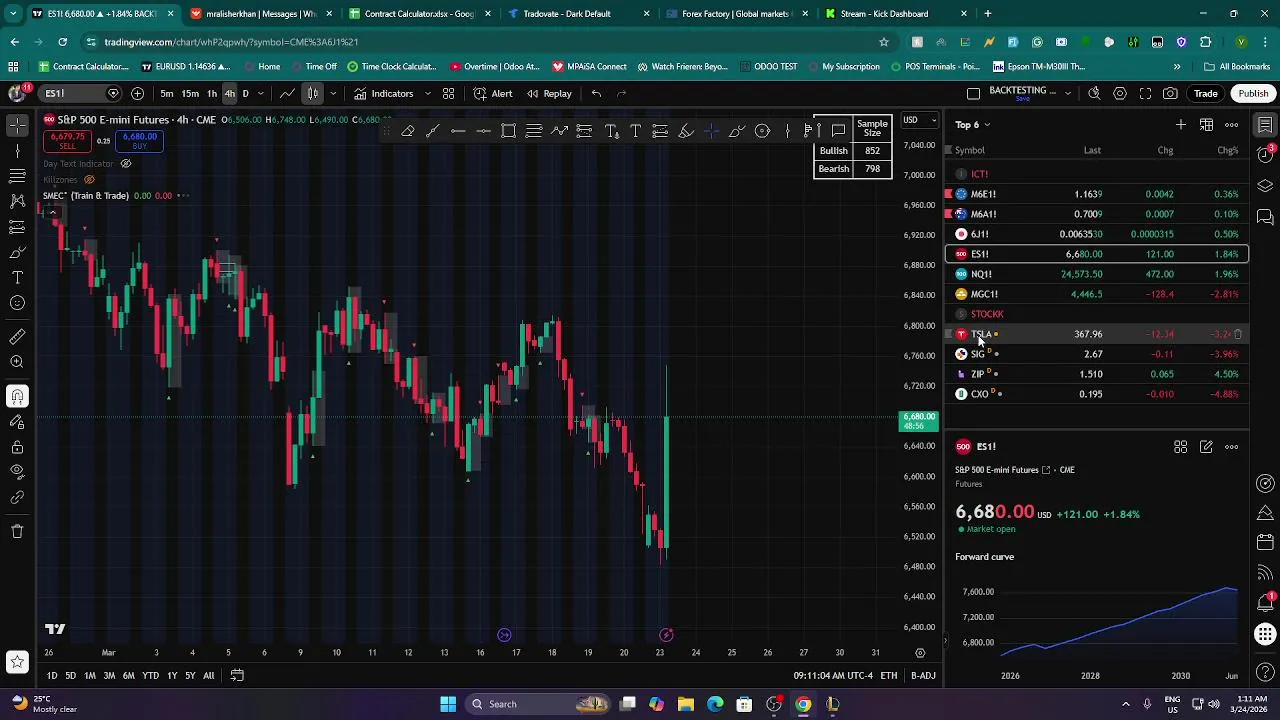This screenshot has height=720, width=1280.
Task: Click the 6,679.75 SELL button
Action: point(67,141)
